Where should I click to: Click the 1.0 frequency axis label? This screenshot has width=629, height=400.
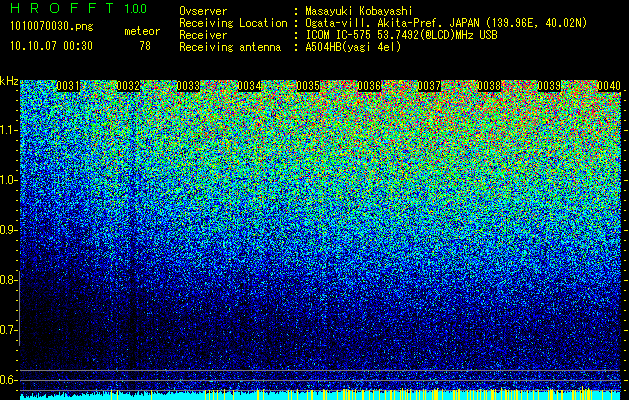tap(9, 180)
